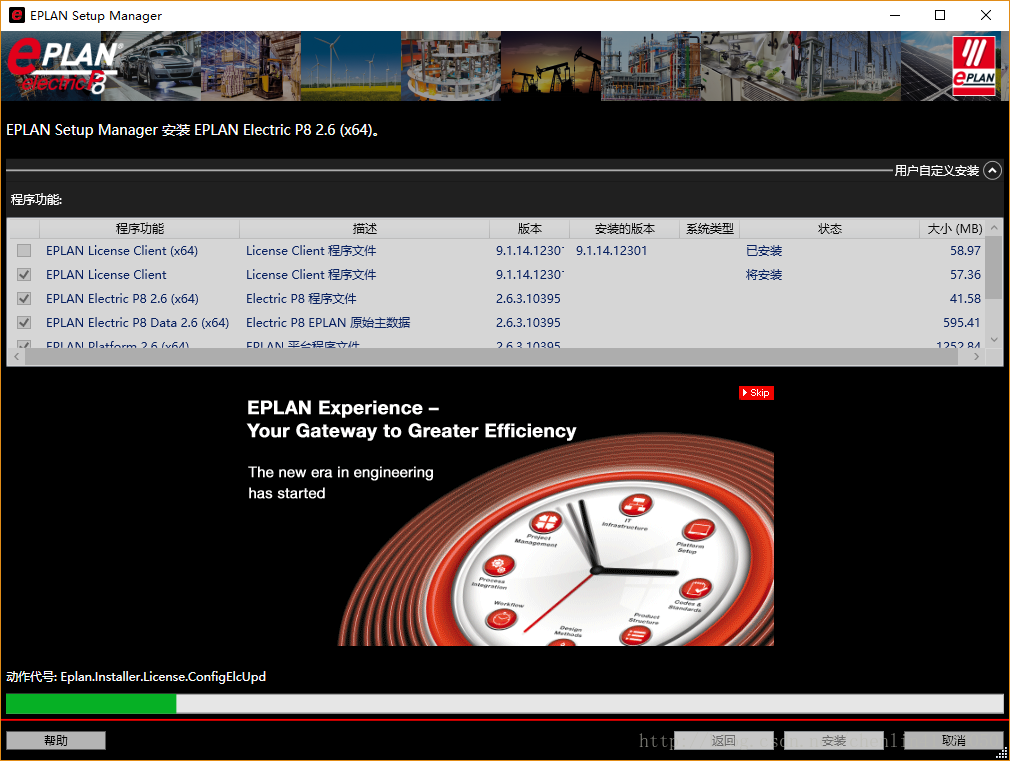Sort by the 描述 column header
This screenshot has width=1010, height=761.
tap(365, 229)
